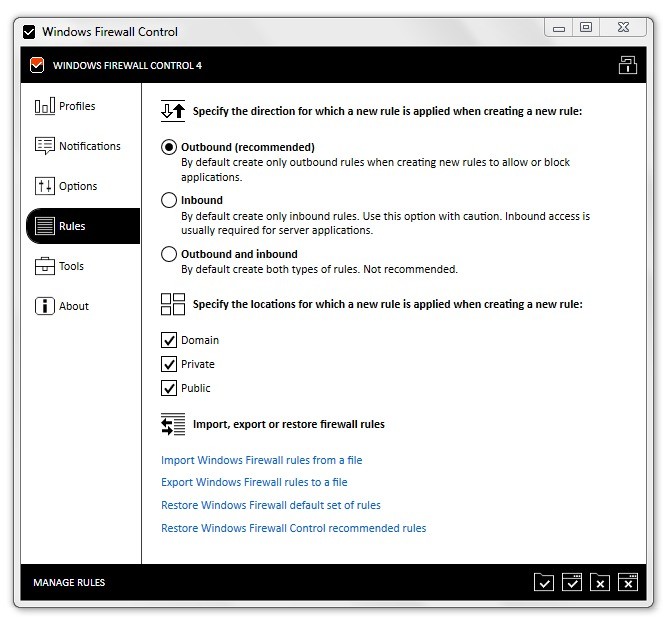Choose Outbound and inbound radio option
The height and width of the screenshot is (617, 666).
click(169, 254)
